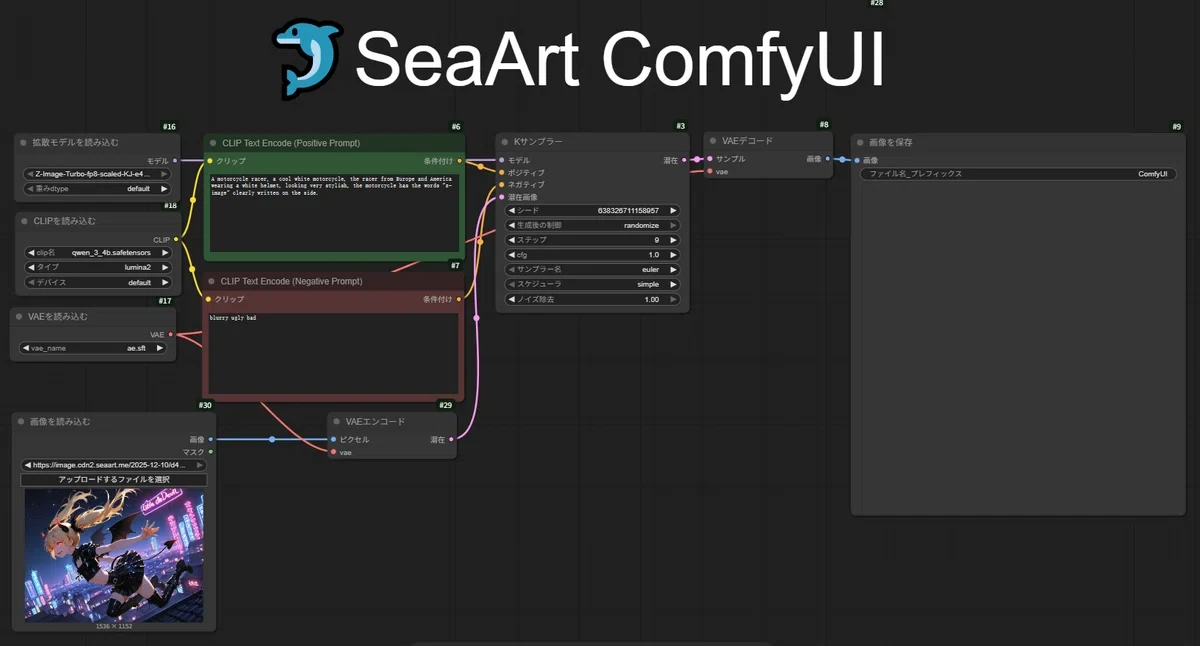This screenshot has width=1200, height=646.
Task: Click the 条件付け output port of Negative Prompt node
Action: (x=459, y=299)
